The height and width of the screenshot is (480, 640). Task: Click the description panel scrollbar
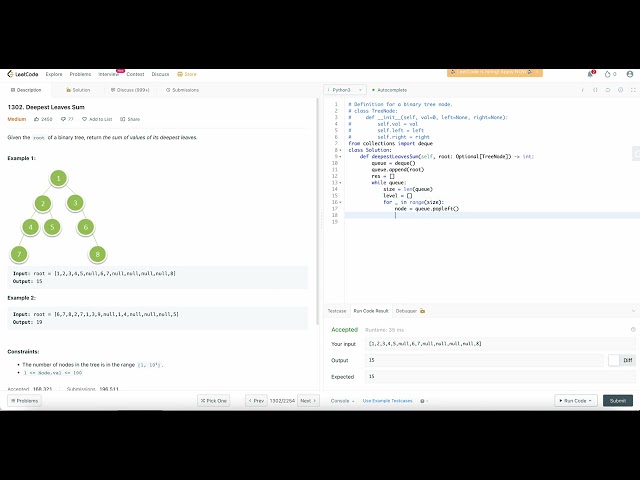(317, 211)
